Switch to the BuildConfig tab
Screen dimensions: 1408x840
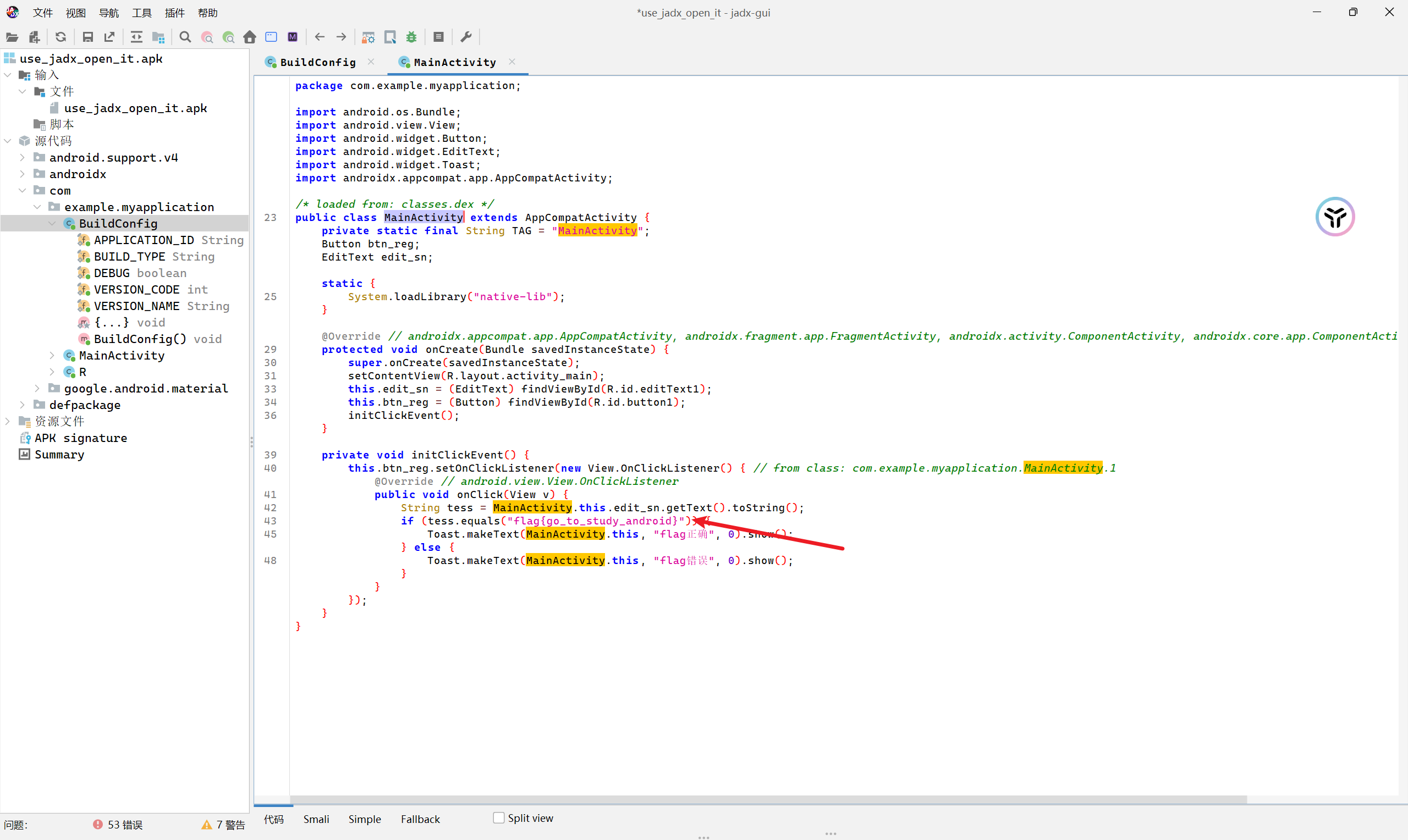(317, 62)
